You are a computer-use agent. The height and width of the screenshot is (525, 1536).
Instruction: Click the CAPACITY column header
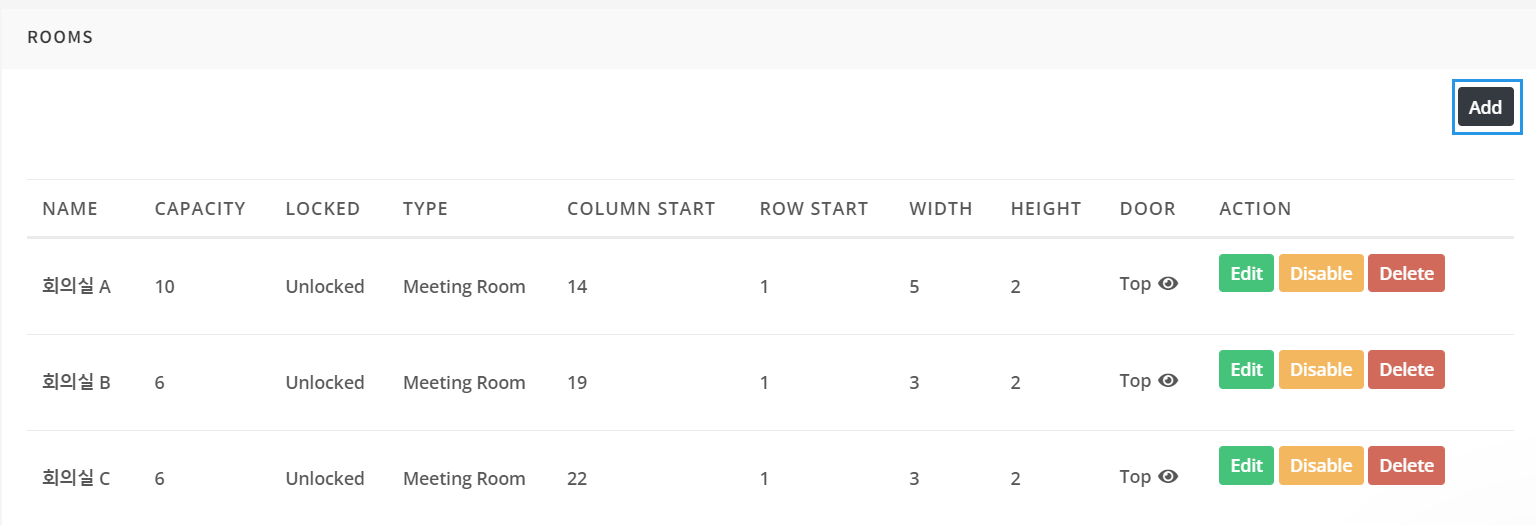pyautogui.click(x=200, y=209)
